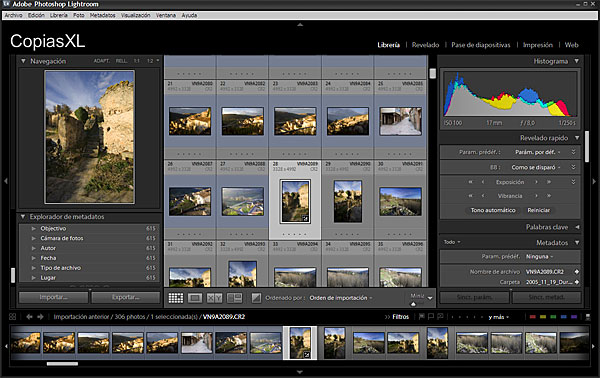
Task: Click the small grid icon on the filmstrip bar
Action: pos(13,317)
